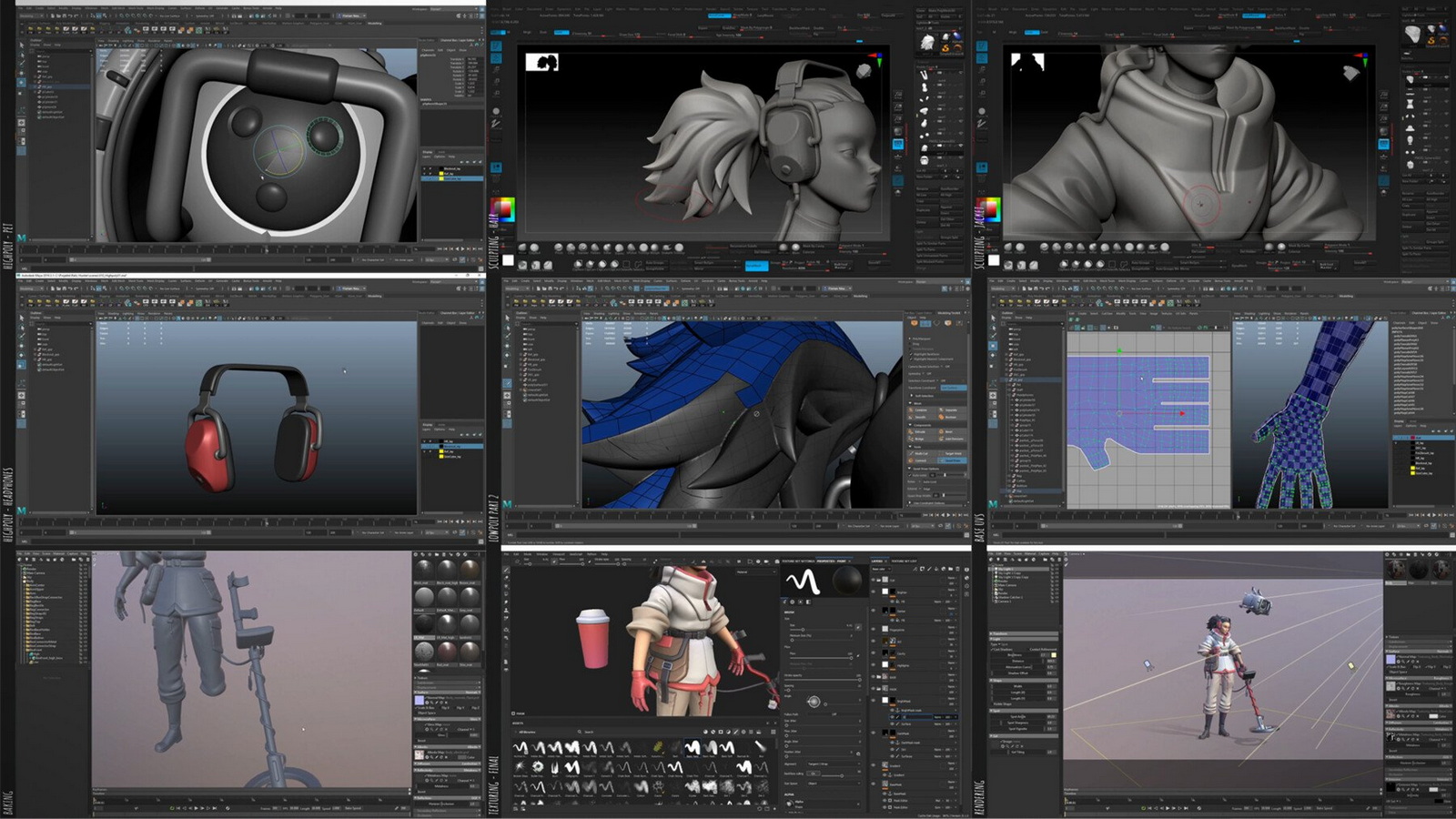This screenshot has width=1456, height=819.
Task: Open the hair Tool thumbnail in ZBrush
Action: (x=927, y=43)
